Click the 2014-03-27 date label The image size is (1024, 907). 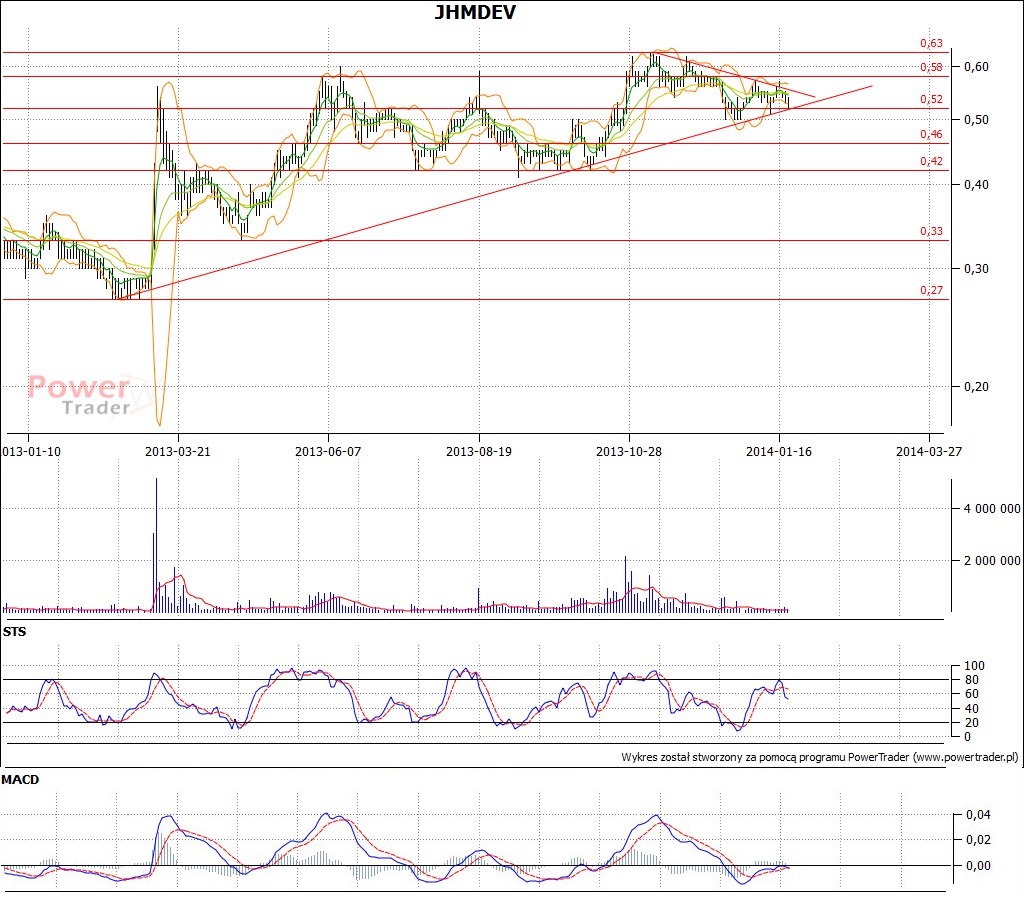[929, 451]
